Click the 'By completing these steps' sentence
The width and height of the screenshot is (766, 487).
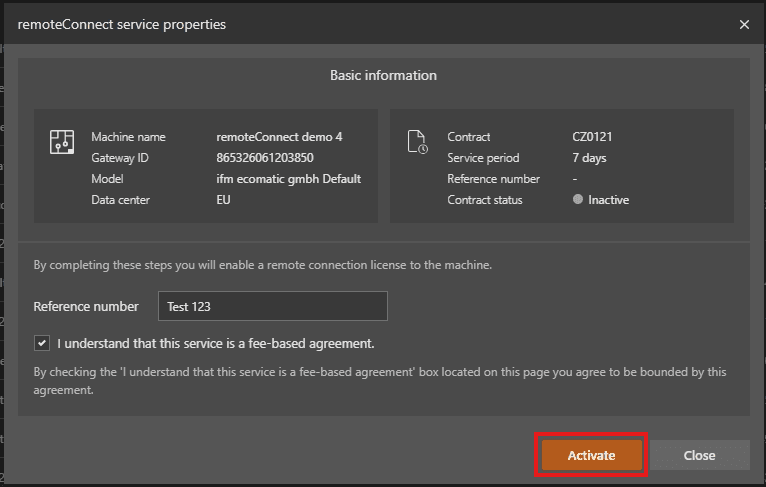pos(262,265)
